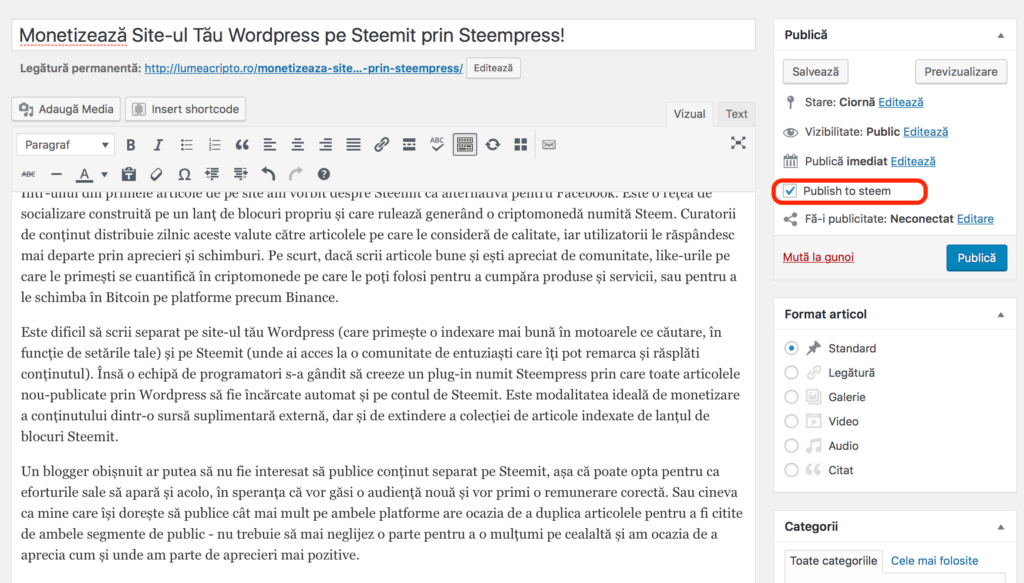The image size is (1024, 583).
Task: Open the text color picker arrow
Action: (x=104, y=175)
